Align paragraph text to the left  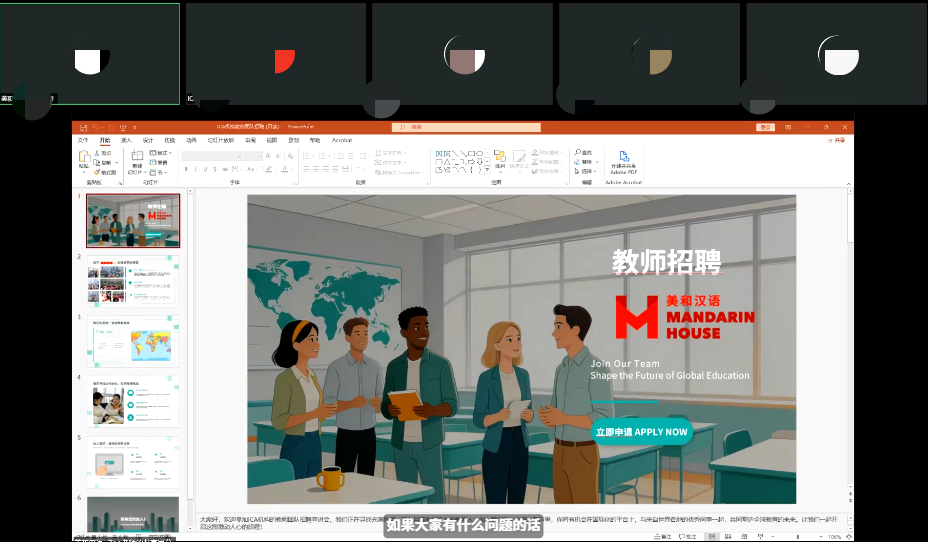tap(306, 169)
